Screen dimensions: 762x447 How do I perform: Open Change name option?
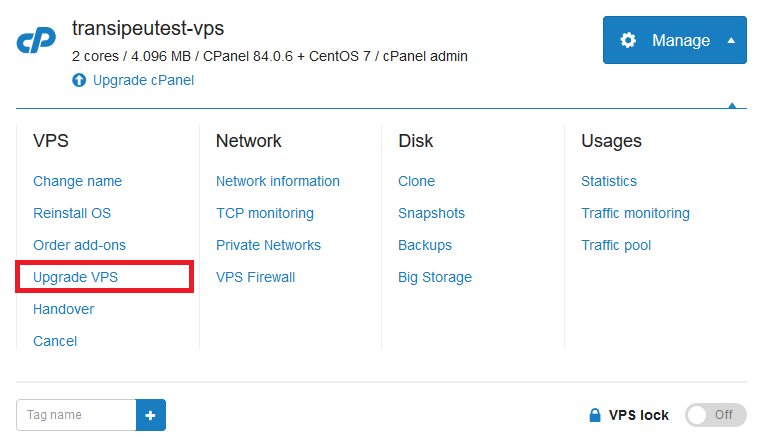(x=77, y=181)
